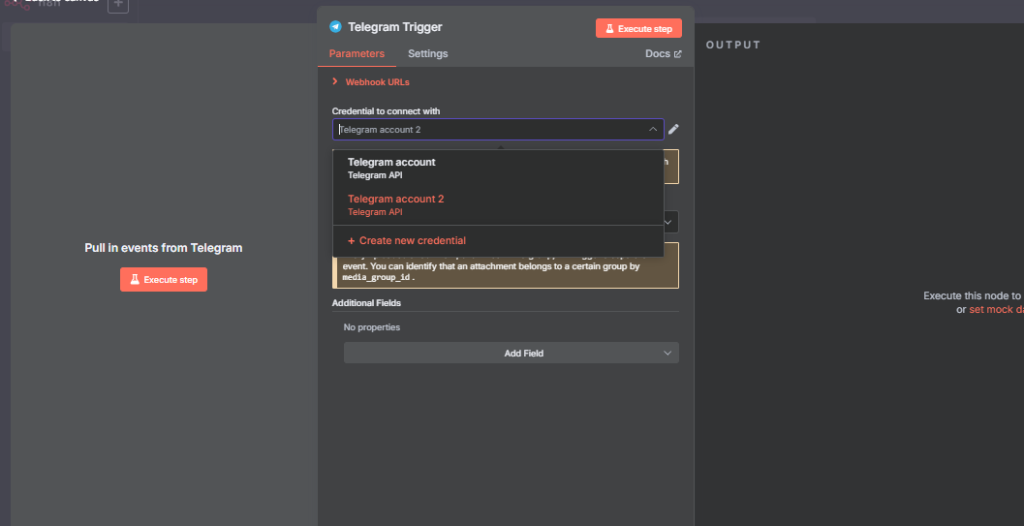The image size is (1024, 526).
Task: Click the OUTPUT panel heading
Action: (733, 45)
